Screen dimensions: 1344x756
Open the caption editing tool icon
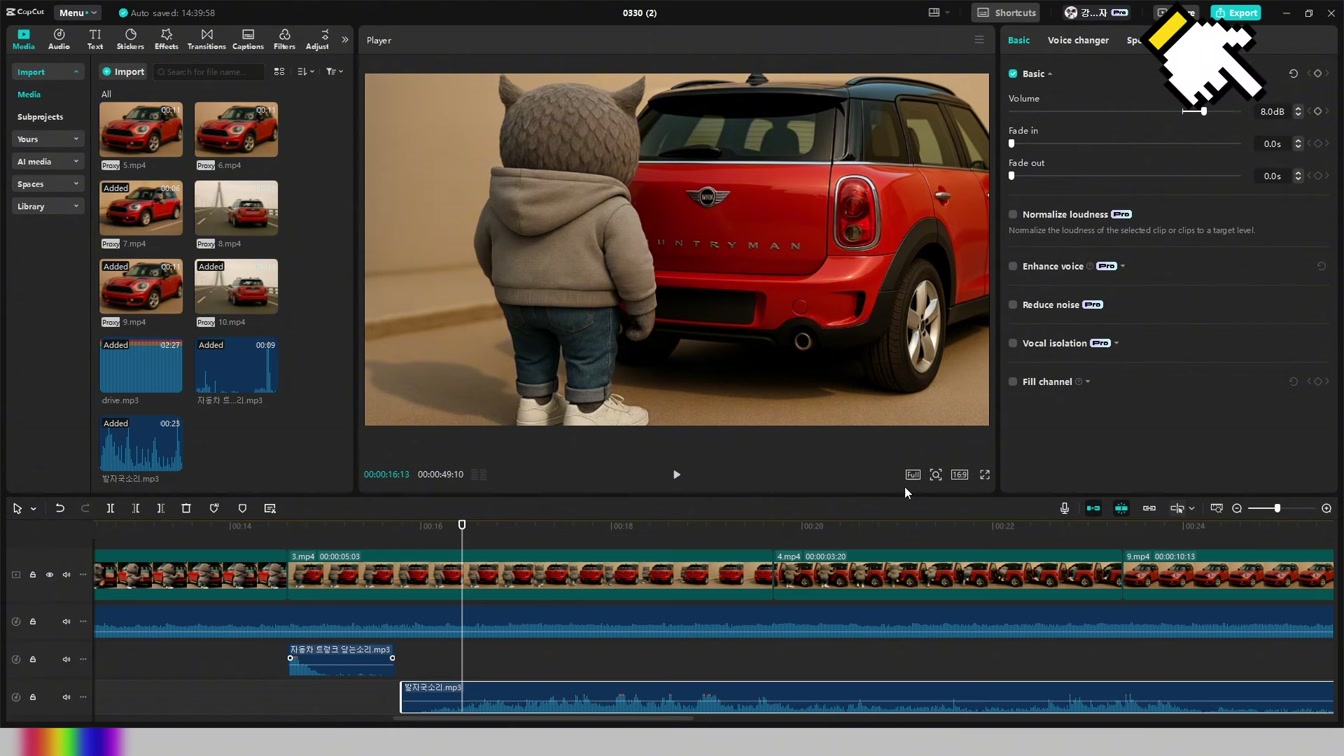click(x=270, y=509)
